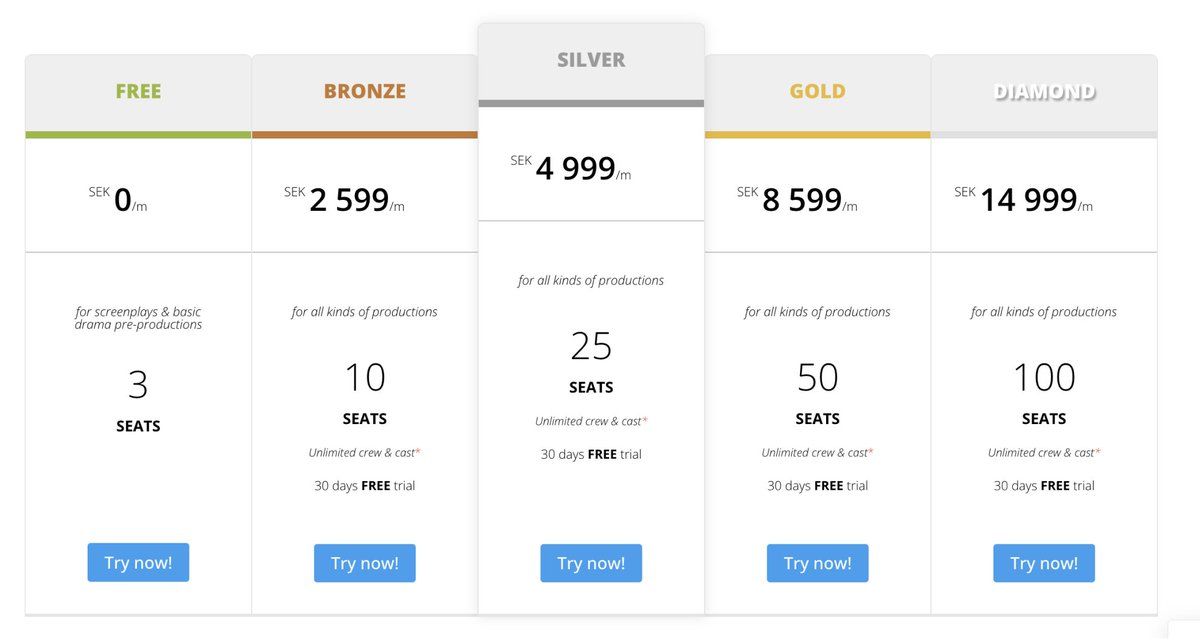Select the BRONZE plan header
Image resolution: width=1200 pixels, height=644 pixels.
[364, 91]
